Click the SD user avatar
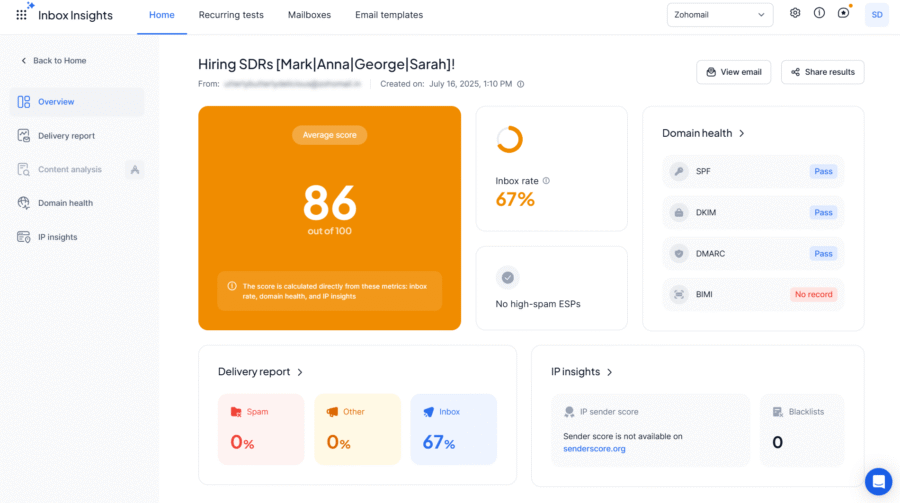900x503 pixels. tap(876, 15)
